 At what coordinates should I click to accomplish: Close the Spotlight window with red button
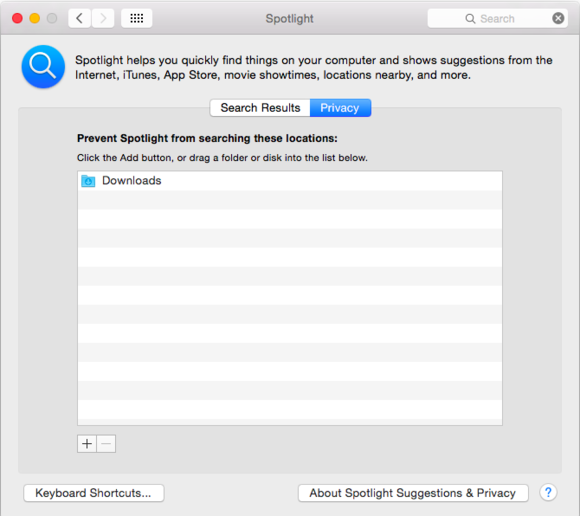pyautogui.click(x=17, y=18)
